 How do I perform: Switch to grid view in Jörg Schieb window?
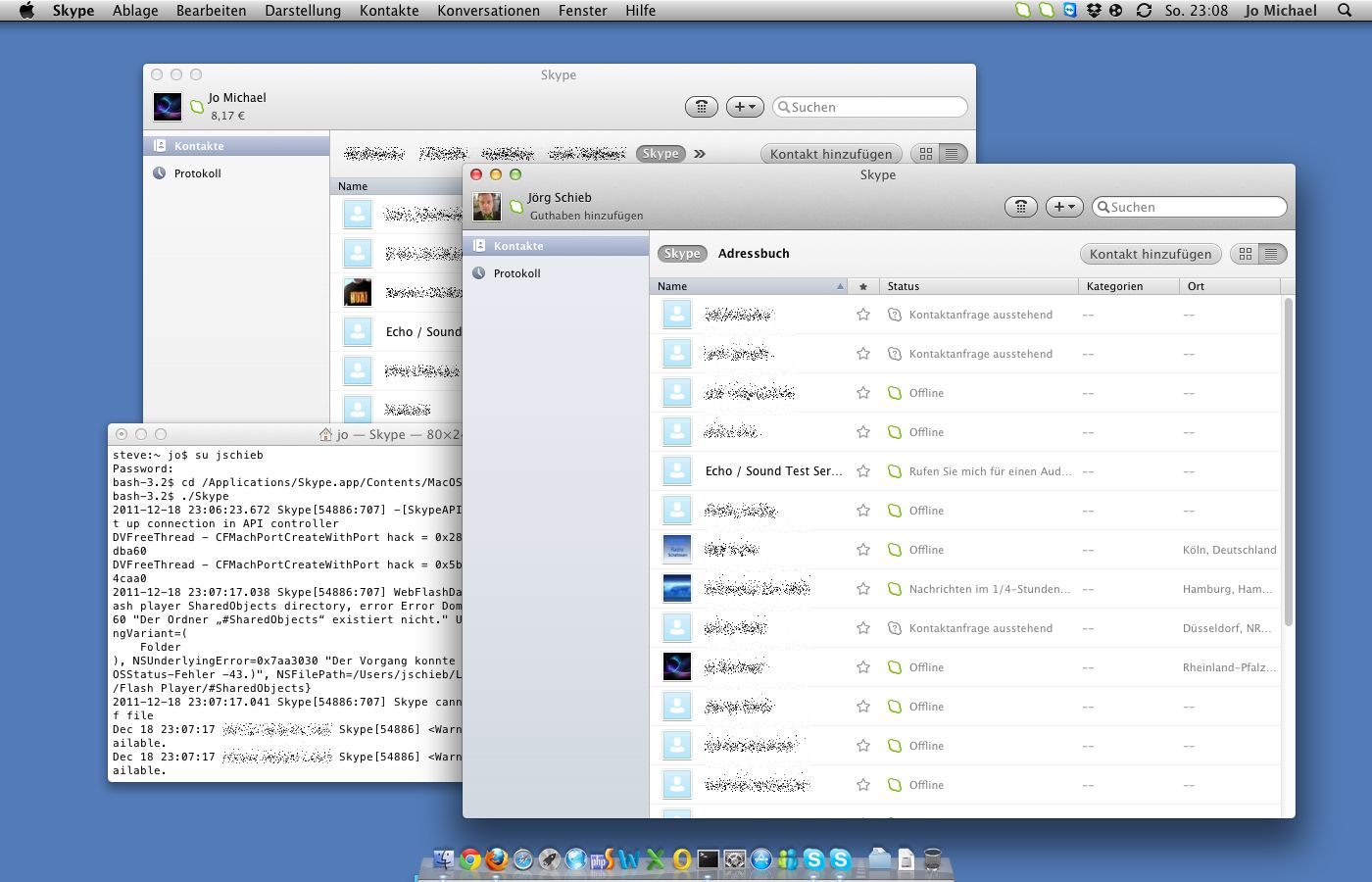click(x=1245, y=254)
